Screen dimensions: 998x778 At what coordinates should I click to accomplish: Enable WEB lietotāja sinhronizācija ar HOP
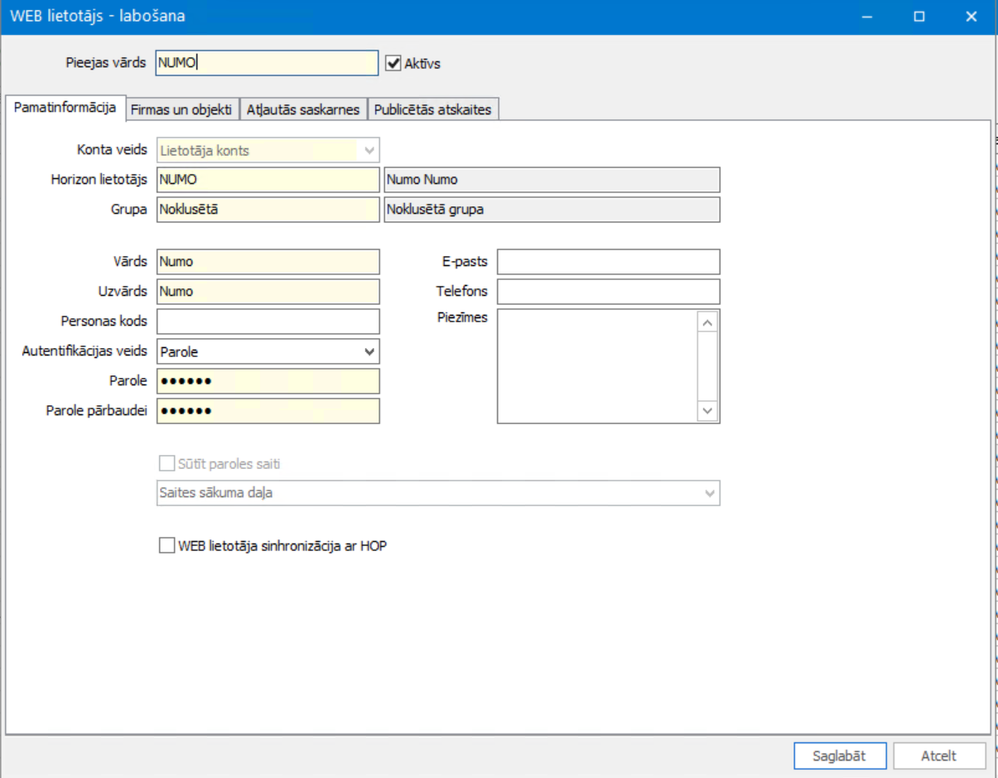coord(167,546)
